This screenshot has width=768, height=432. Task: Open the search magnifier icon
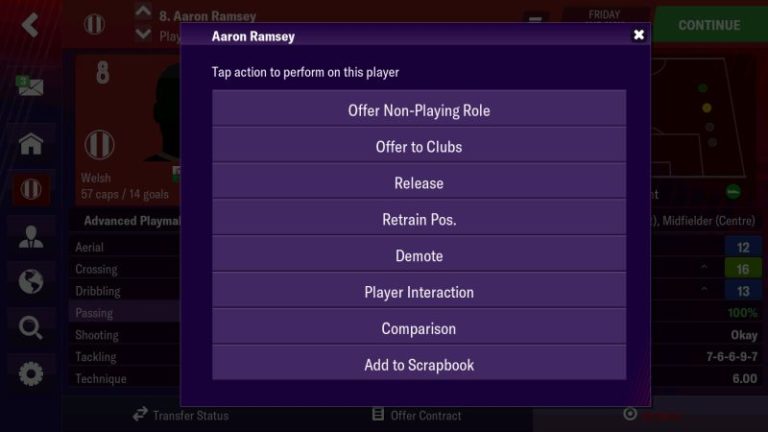pyautogui.click(x=30, y=327)
